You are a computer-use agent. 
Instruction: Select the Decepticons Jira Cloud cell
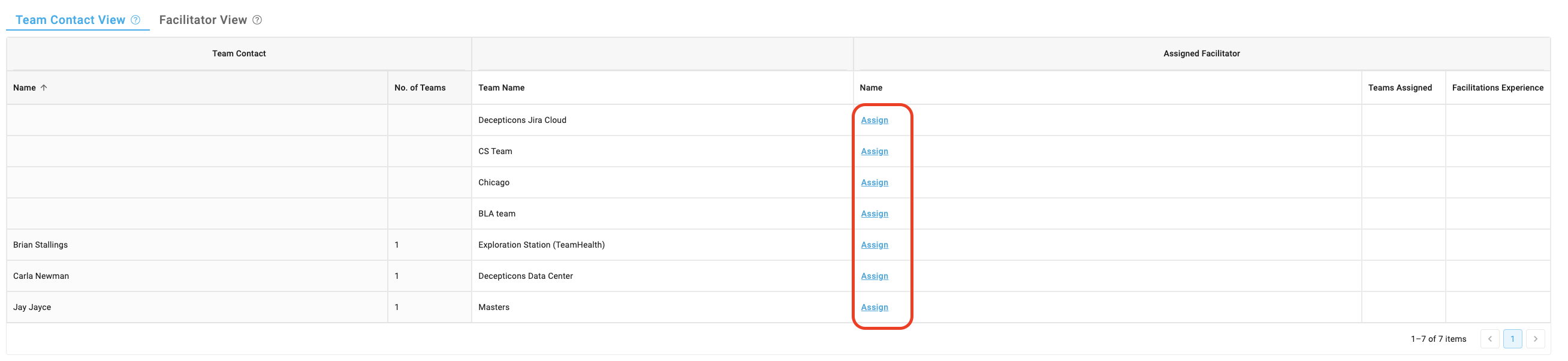[662, 120]
